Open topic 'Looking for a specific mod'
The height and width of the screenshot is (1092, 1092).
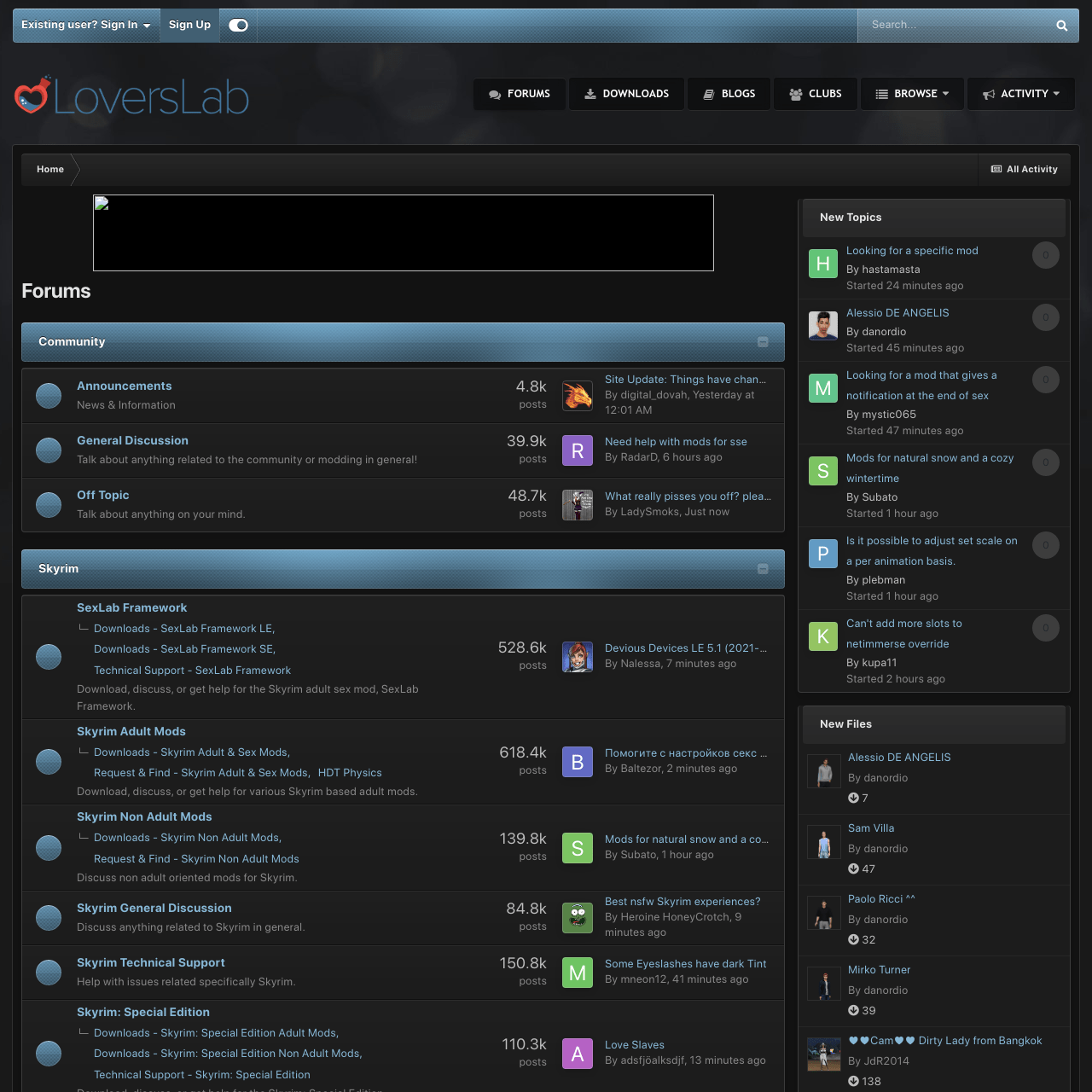[x=912, y=251]
